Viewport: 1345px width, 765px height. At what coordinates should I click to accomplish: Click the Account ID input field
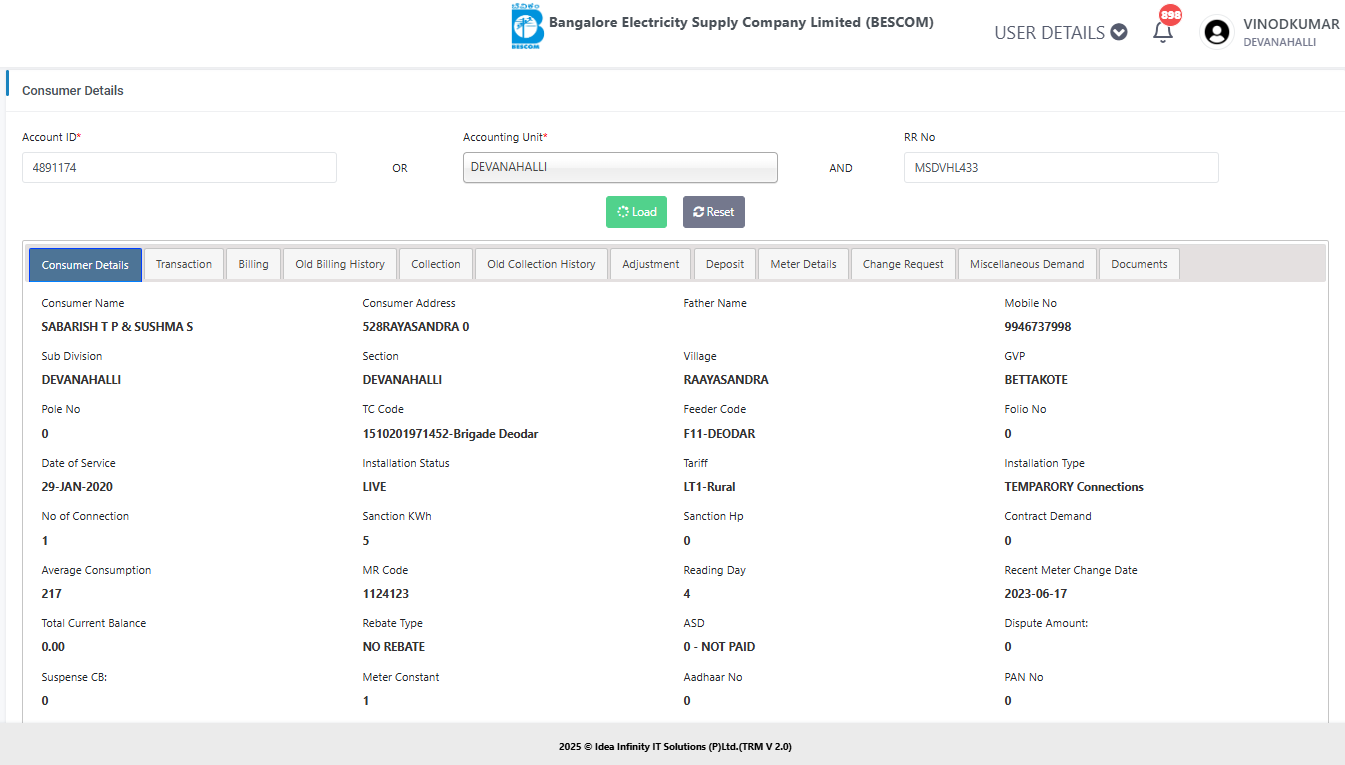[x=179, y=168]
